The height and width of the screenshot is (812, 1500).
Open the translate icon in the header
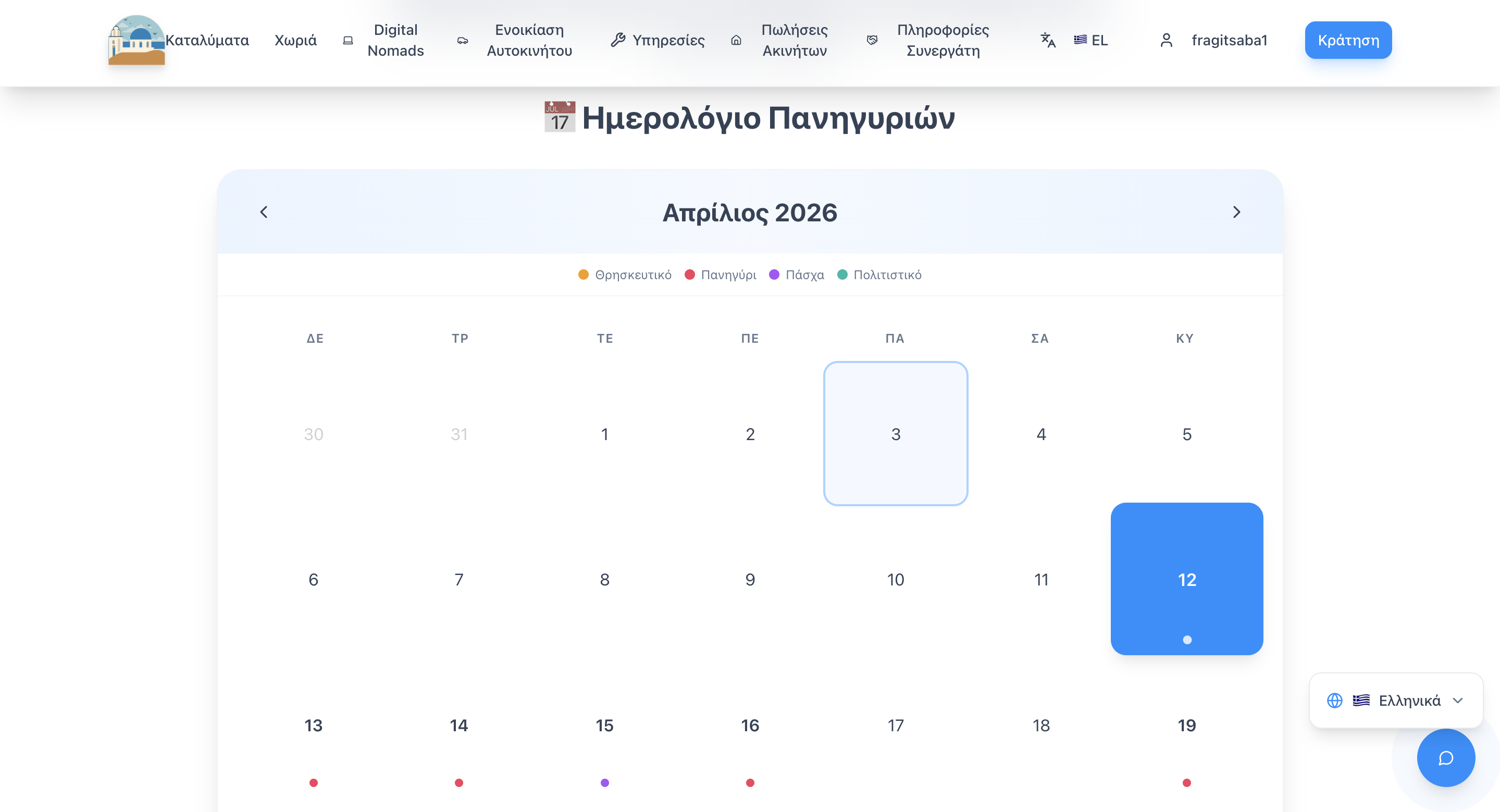1047,40
